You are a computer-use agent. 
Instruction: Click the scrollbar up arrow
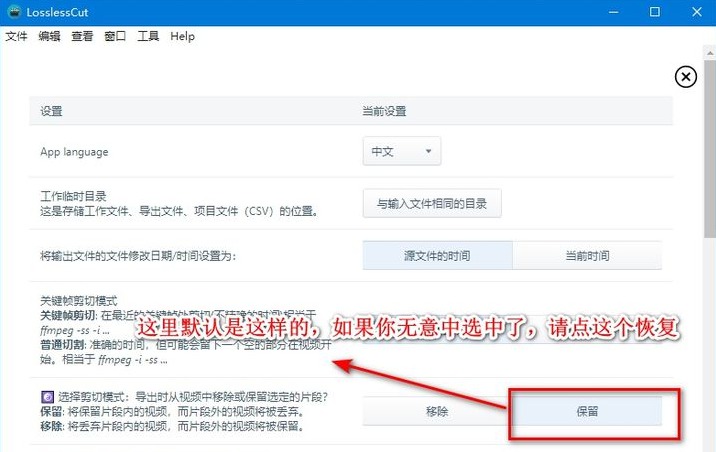click(710, 53)
